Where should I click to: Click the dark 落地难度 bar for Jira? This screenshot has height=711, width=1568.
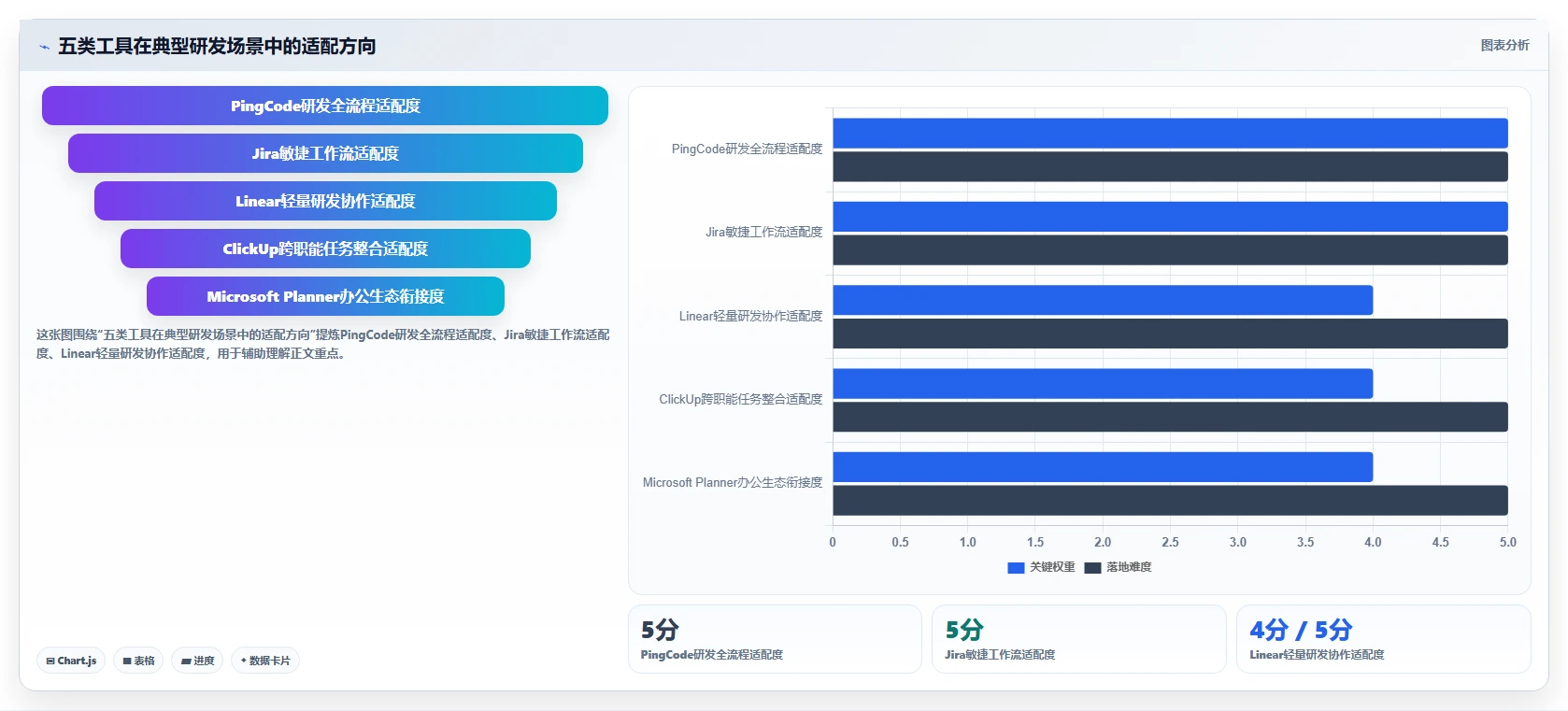coord(1170,250)
